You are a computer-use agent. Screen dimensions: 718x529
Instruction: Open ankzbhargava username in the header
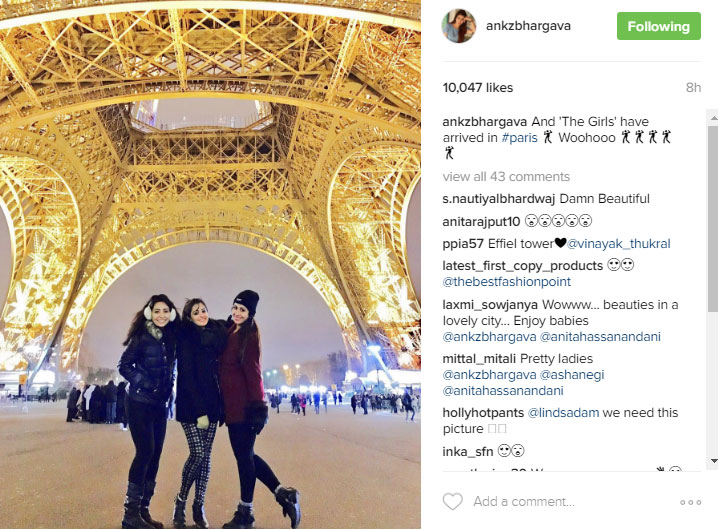[x=528, y=26]
